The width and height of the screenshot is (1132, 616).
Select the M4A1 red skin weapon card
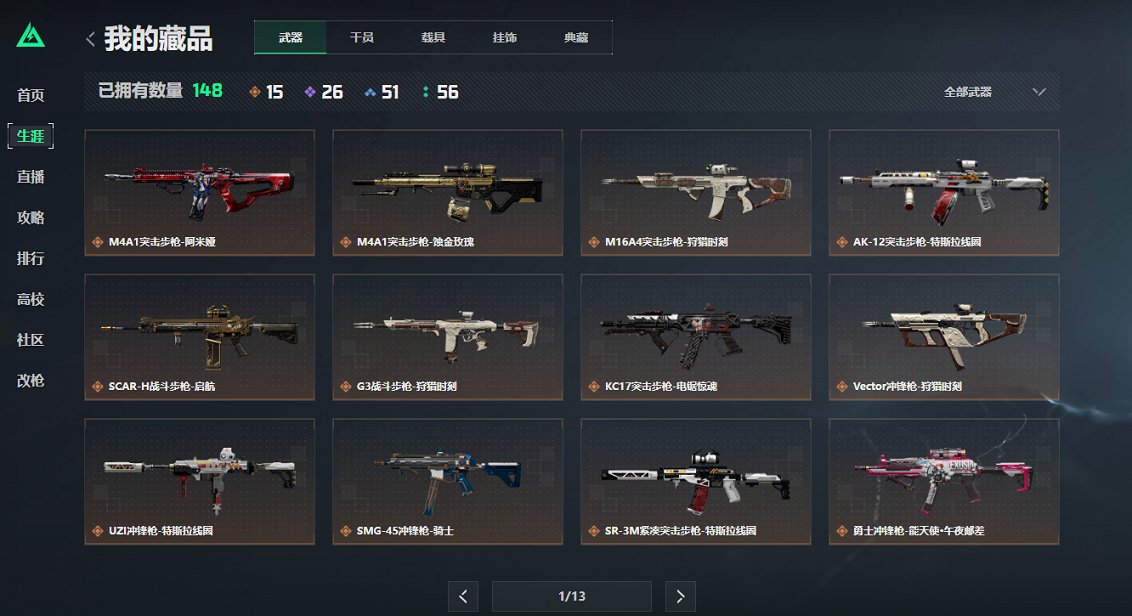point(199,193)
